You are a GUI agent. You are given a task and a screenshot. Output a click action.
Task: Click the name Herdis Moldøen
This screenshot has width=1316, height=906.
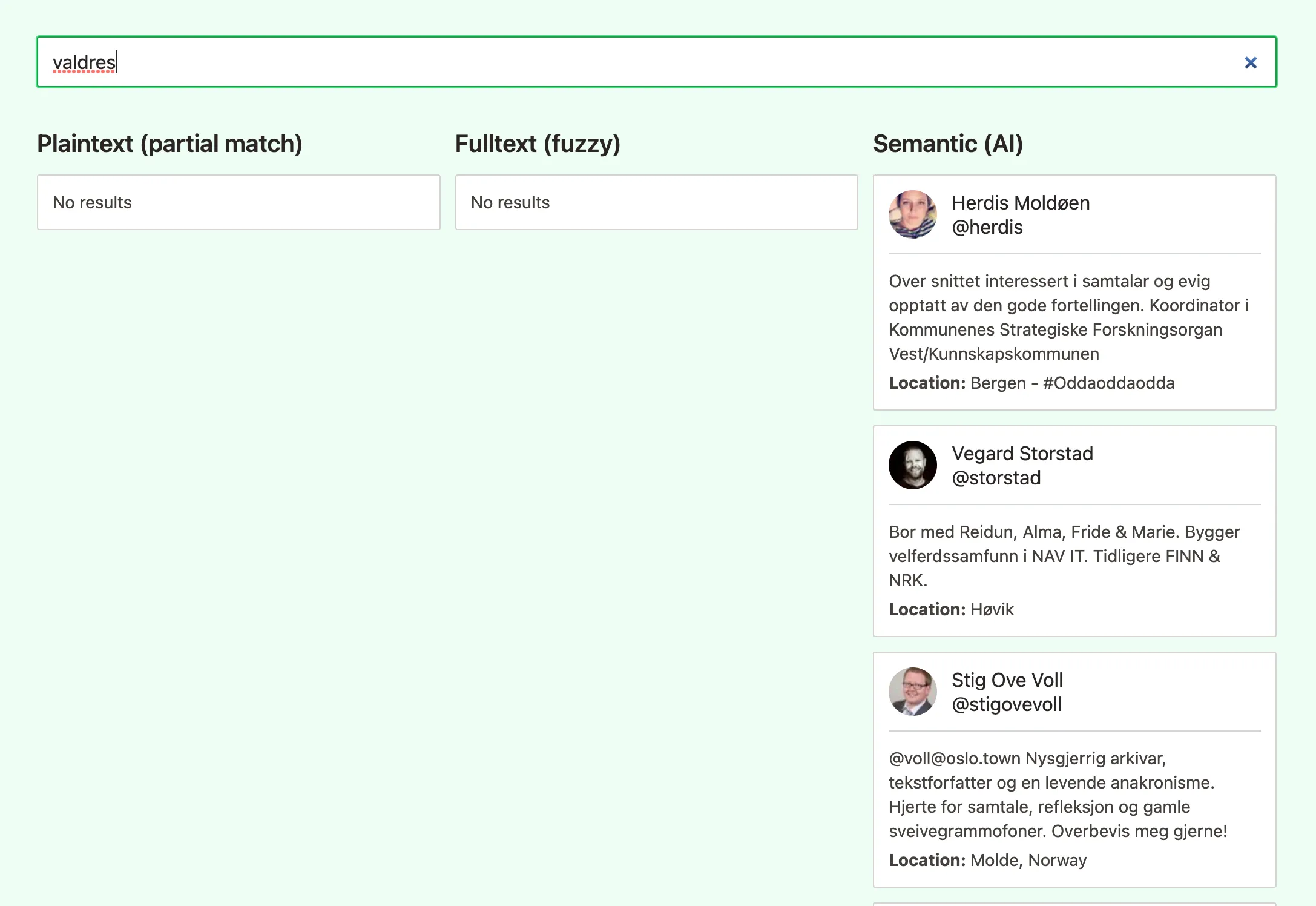(x=1020, y=203)
